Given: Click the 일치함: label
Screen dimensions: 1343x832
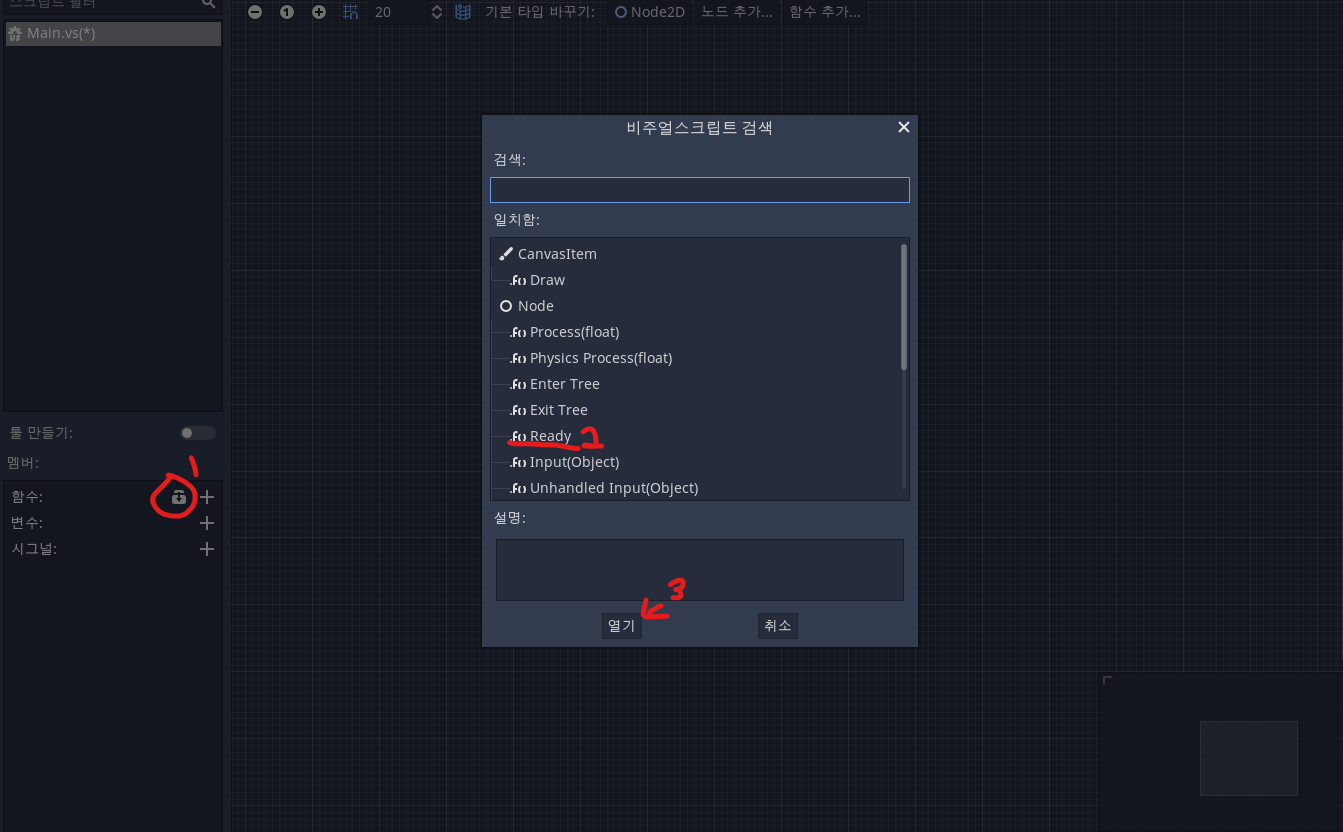Looking at the screenshot, I should click(x=516, y=220).
